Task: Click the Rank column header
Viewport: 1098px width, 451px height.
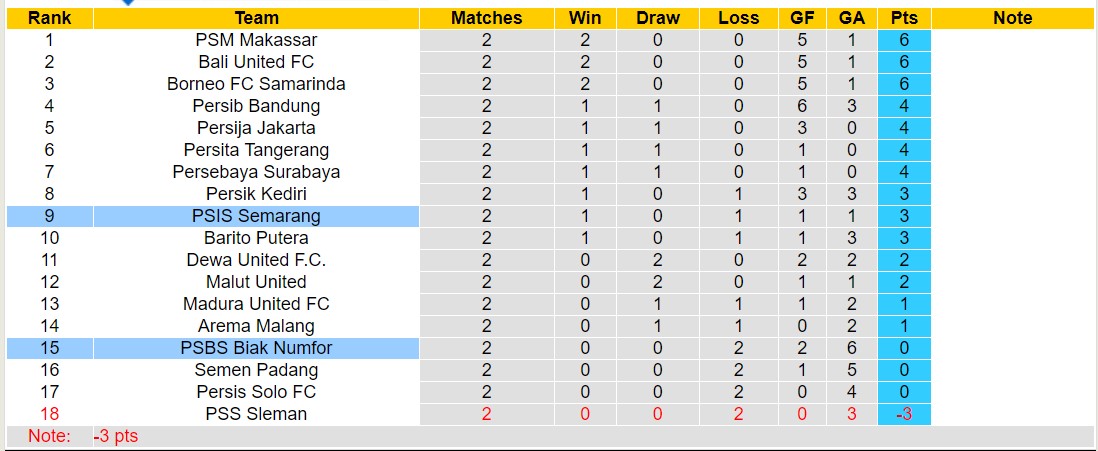Action: click(x=48, y=18)
